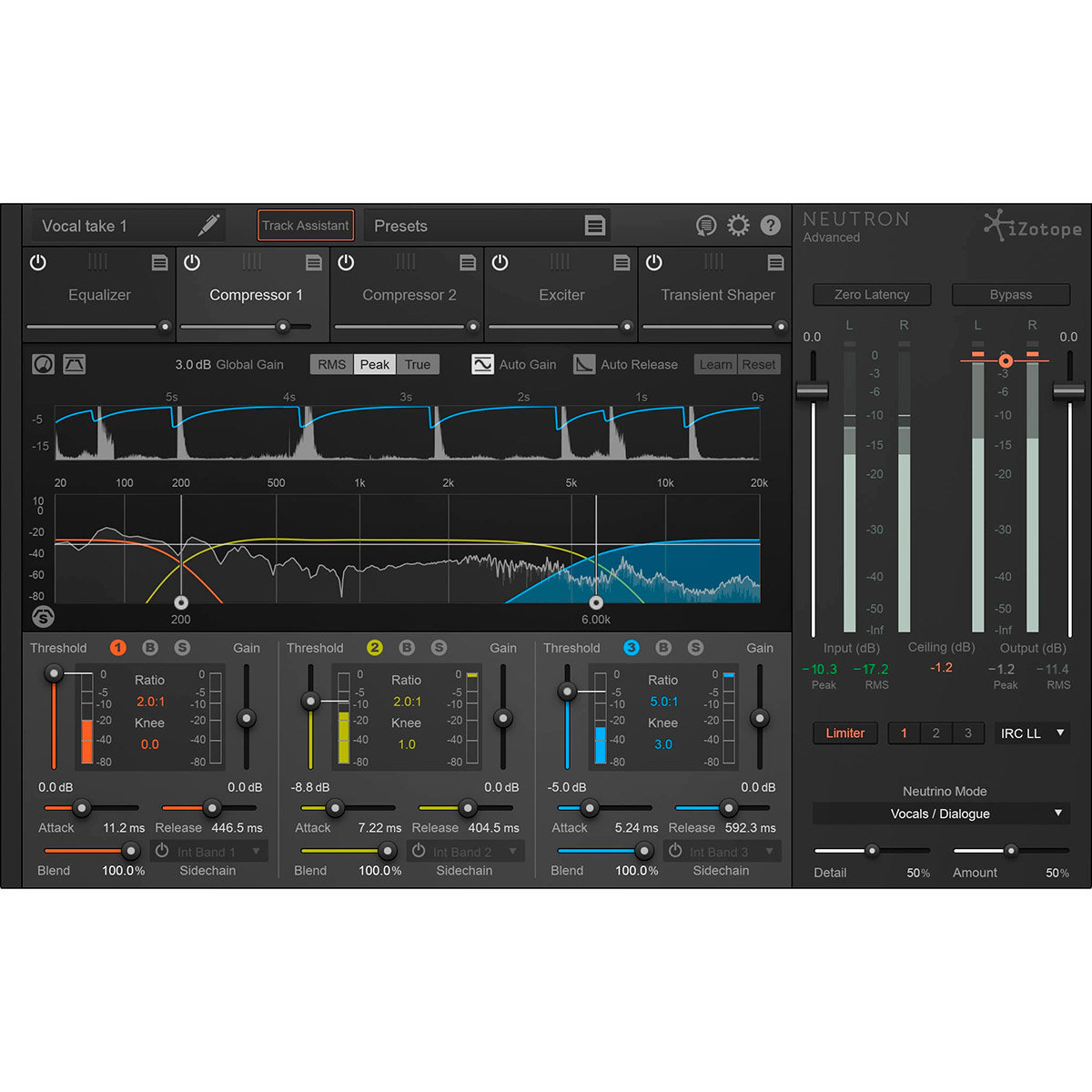
Task: Toggle power on the Transient Shaper module
Action: pyautogui.click(x=654, y=262)
